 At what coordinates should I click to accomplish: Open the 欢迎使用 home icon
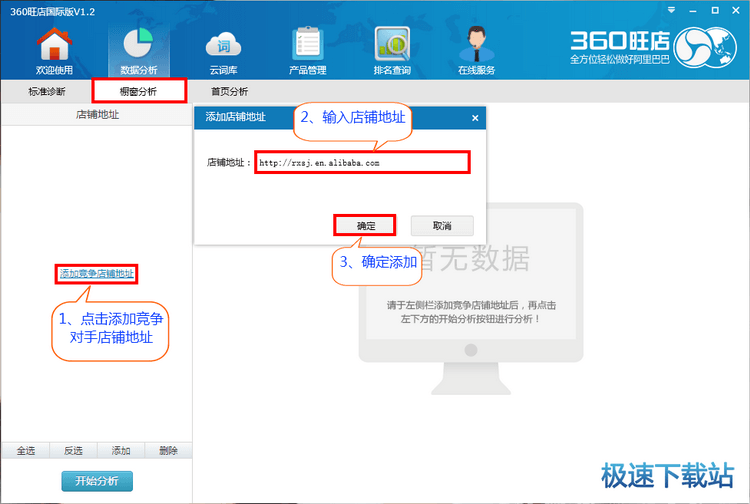pos(54,50)
